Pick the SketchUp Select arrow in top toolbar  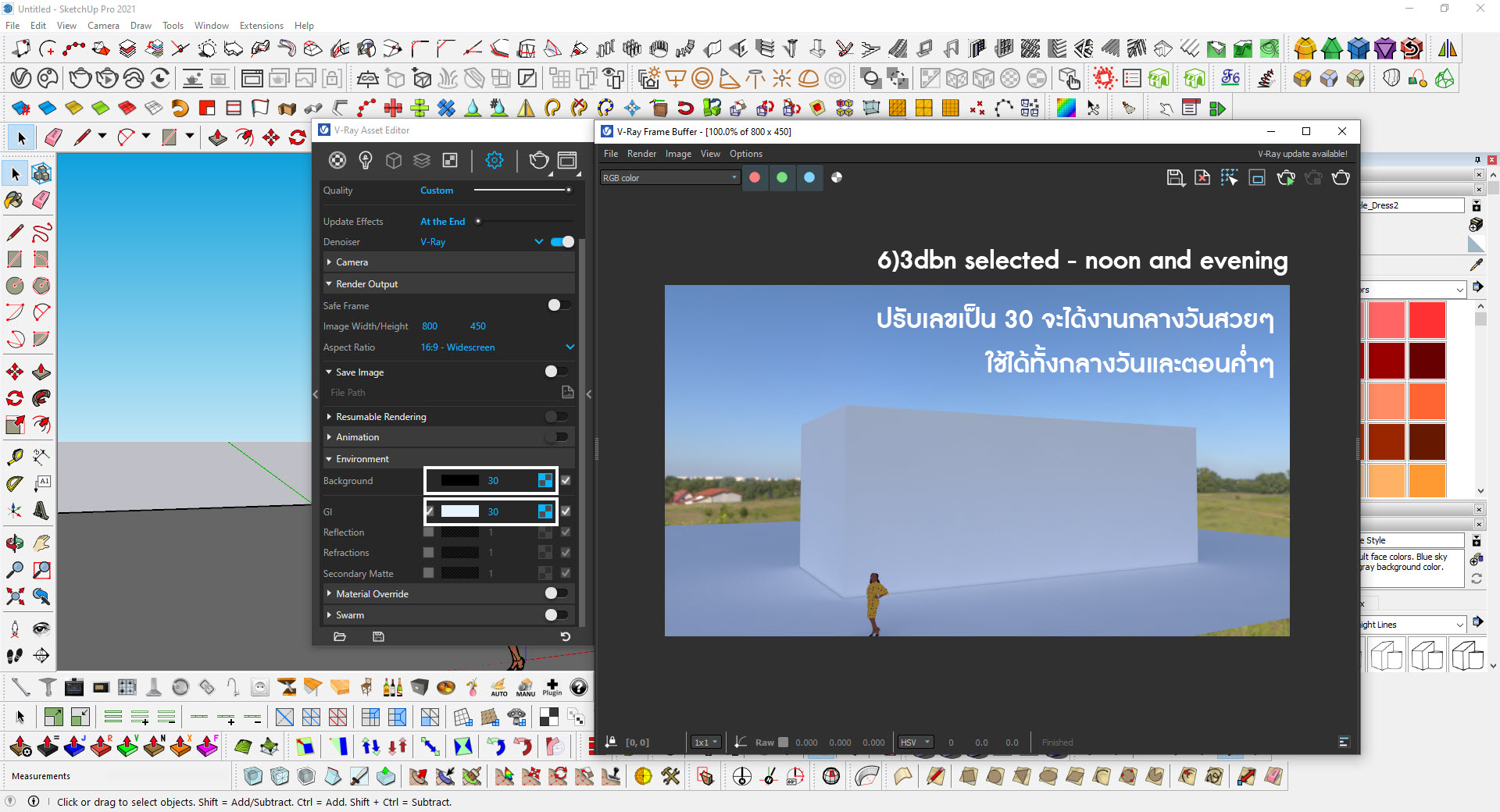pos(21,138)
